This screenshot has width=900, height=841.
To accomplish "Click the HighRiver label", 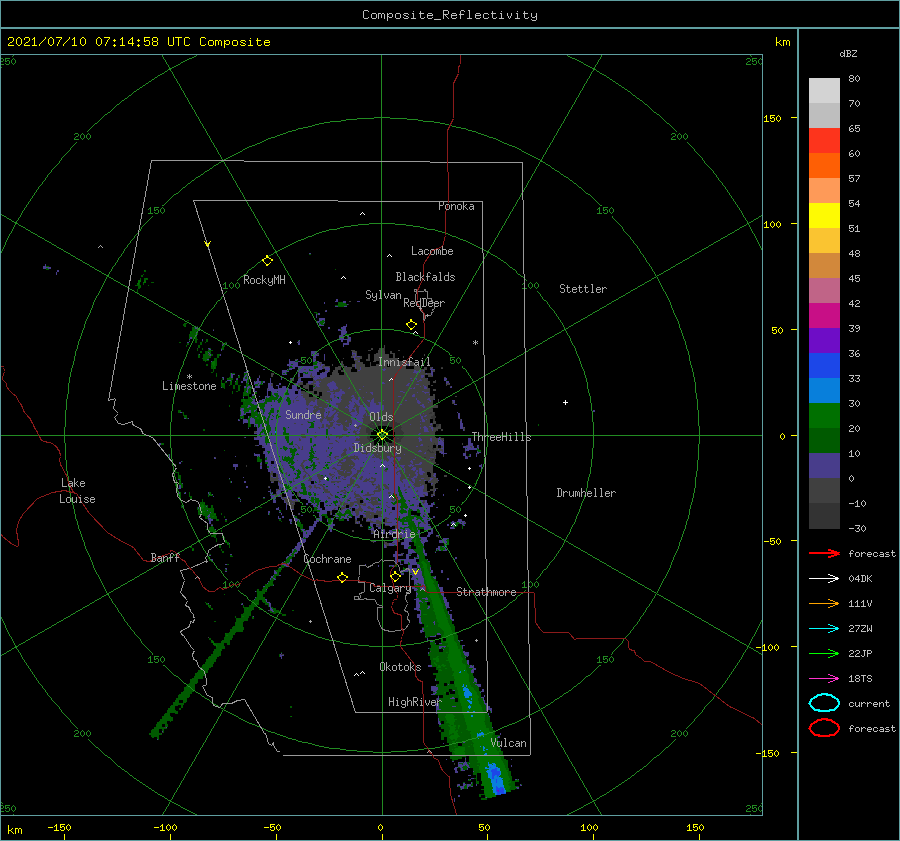I will pos(414,702).
